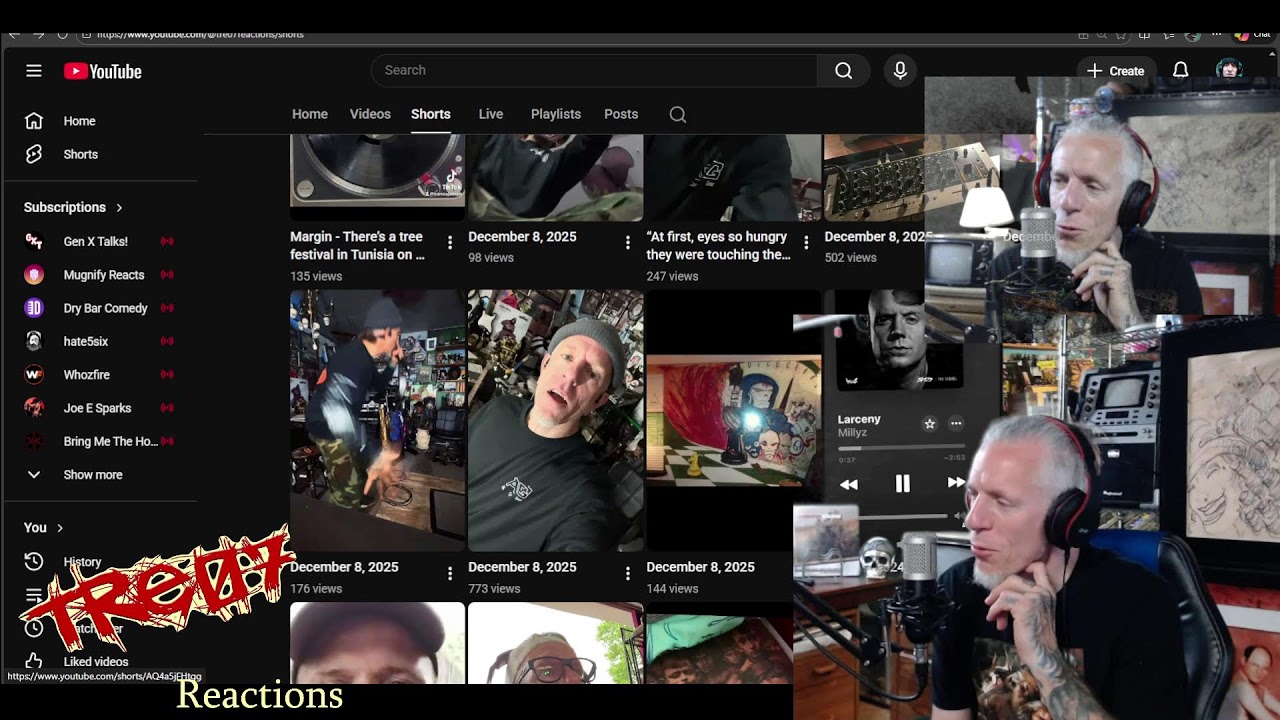Open music player more options ellipsis

click(x=956, y=424)
